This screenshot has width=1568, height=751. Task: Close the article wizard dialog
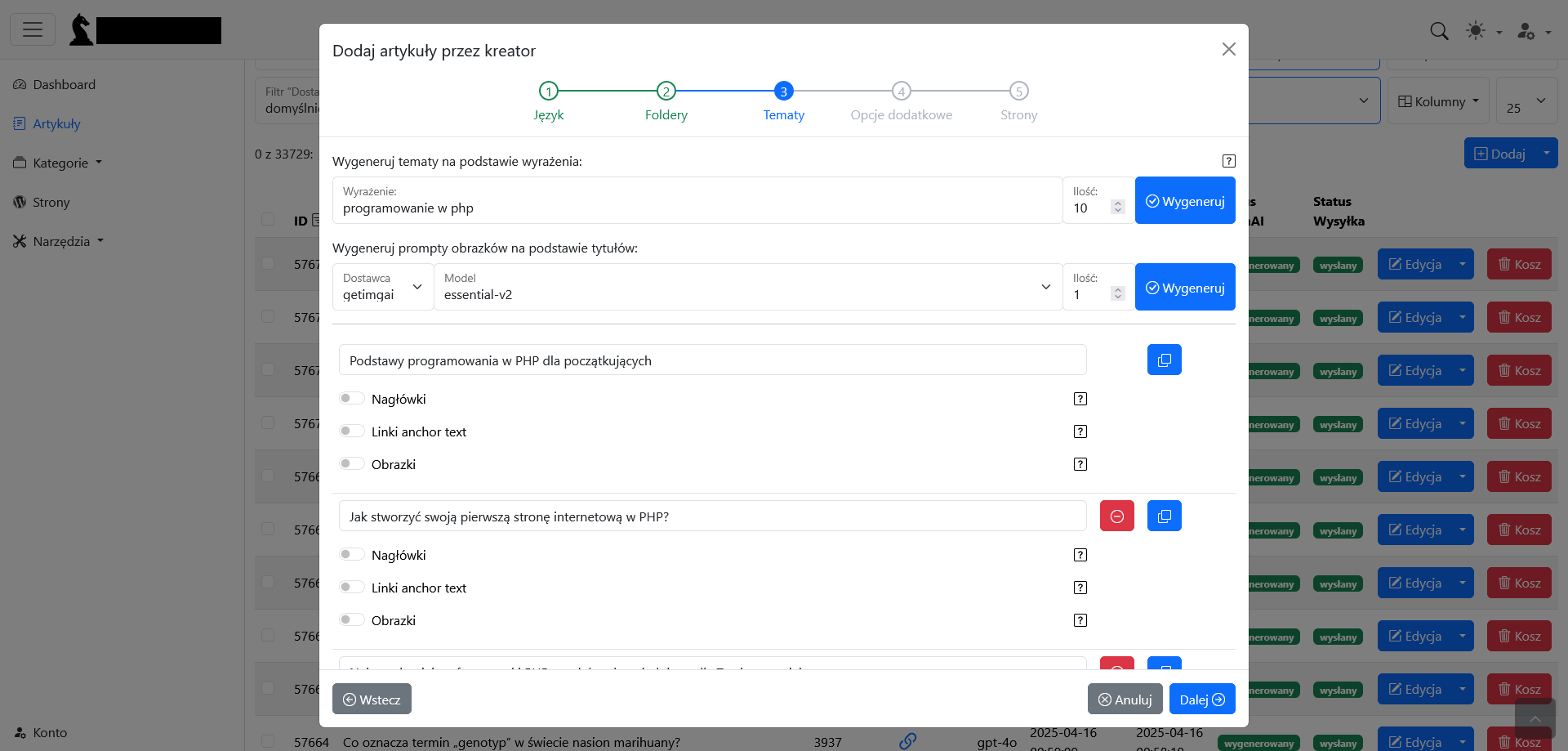pos(1228,49)
